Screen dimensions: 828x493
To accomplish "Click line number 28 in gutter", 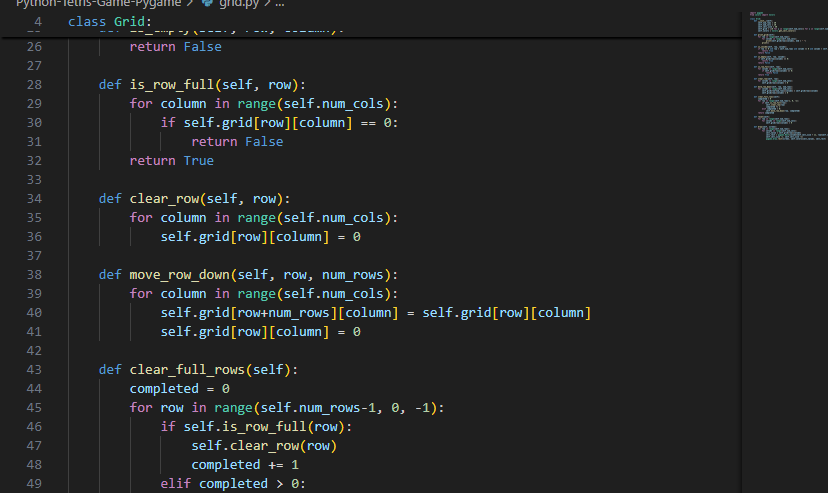I will [34, 85].
